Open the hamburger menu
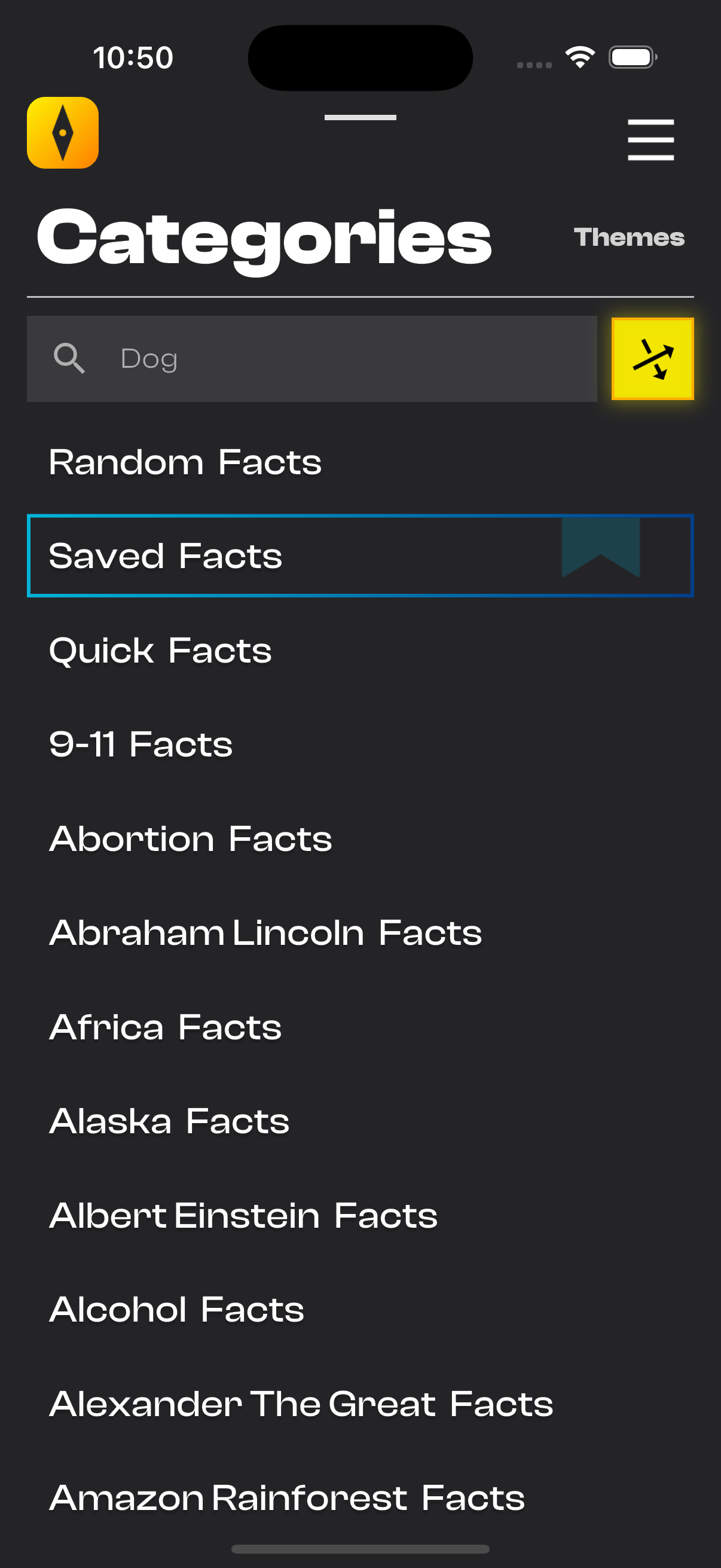 tap(650, 140)
